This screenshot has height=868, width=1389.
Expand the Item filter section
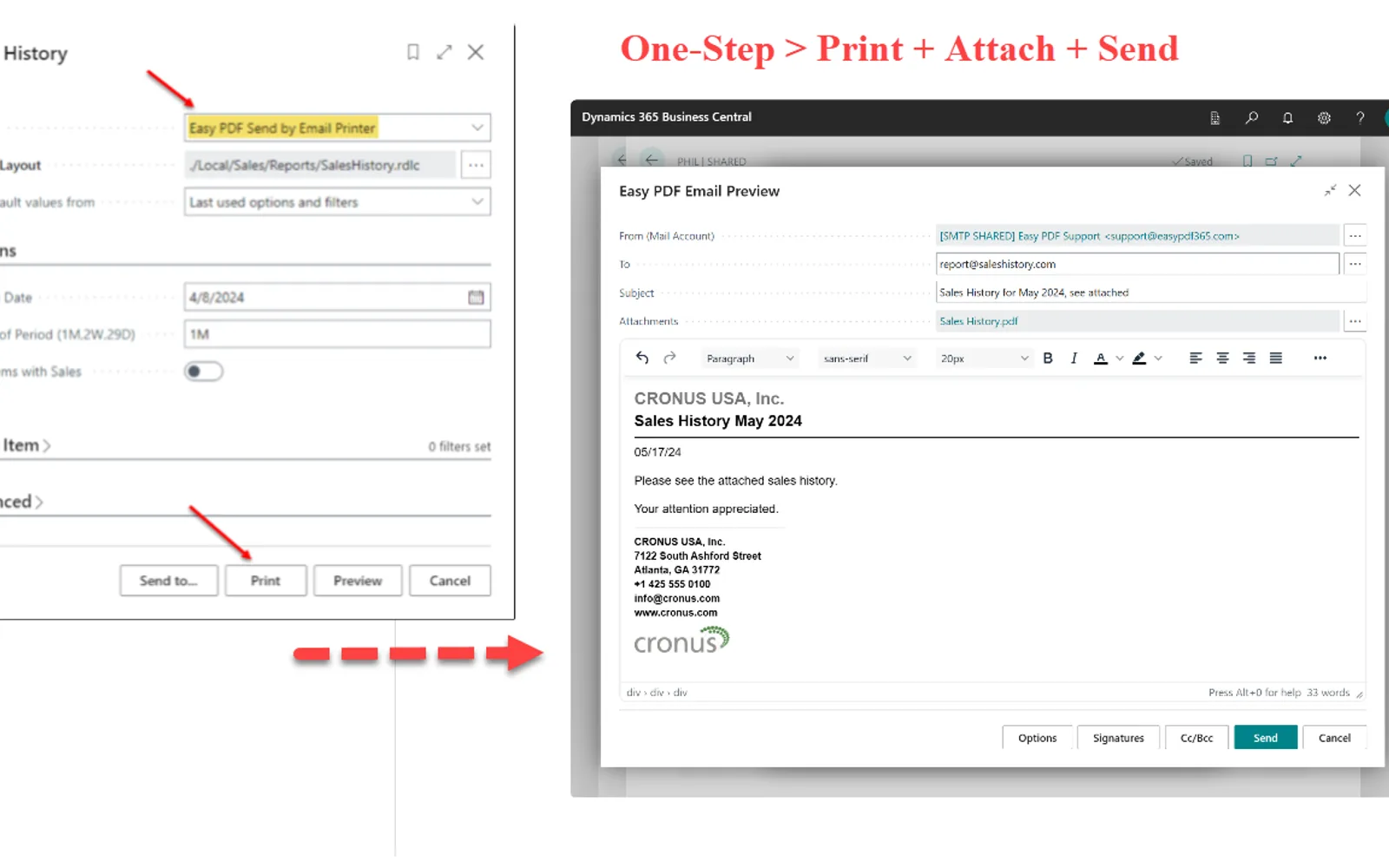(x=27, y=445)
